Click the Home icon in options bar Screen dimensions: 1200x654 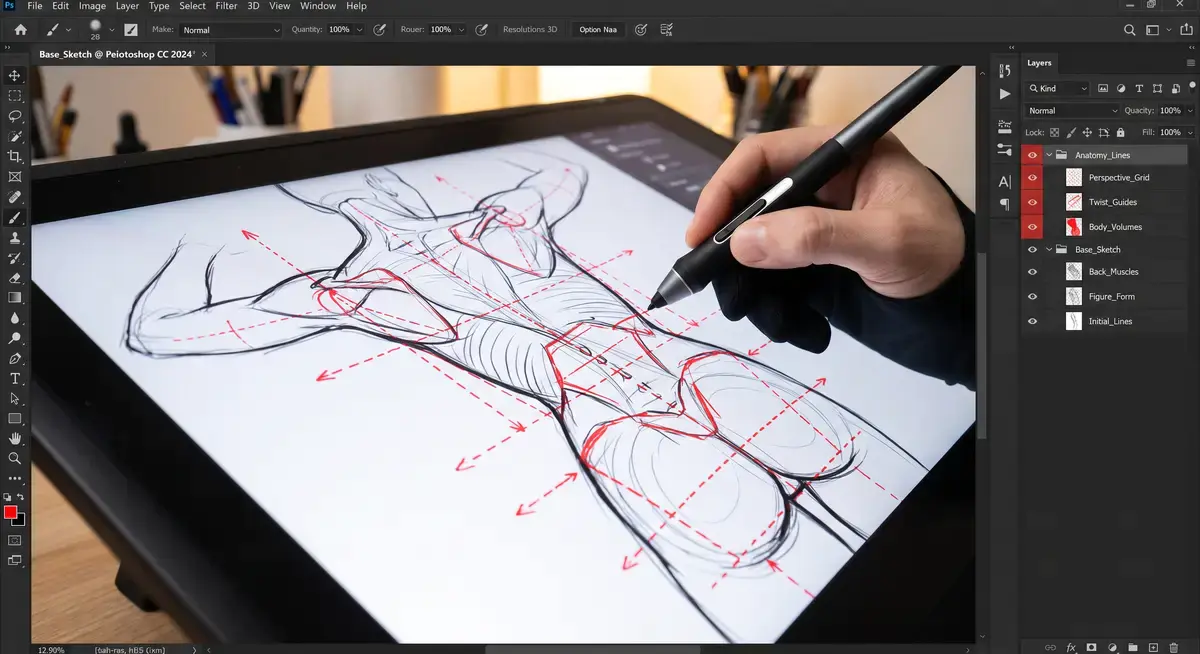20,29
